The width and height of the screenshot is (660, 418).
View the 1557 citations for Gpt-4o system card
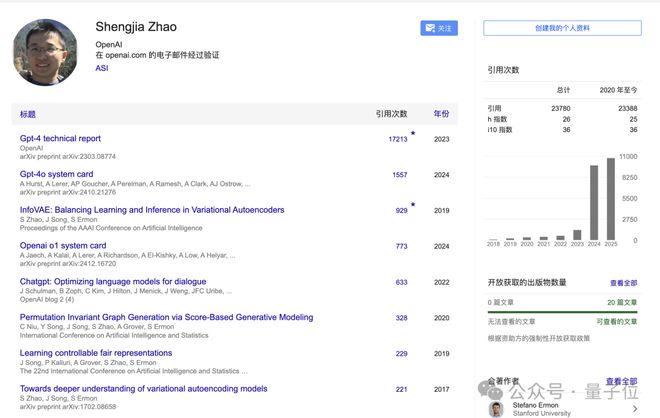399,175
